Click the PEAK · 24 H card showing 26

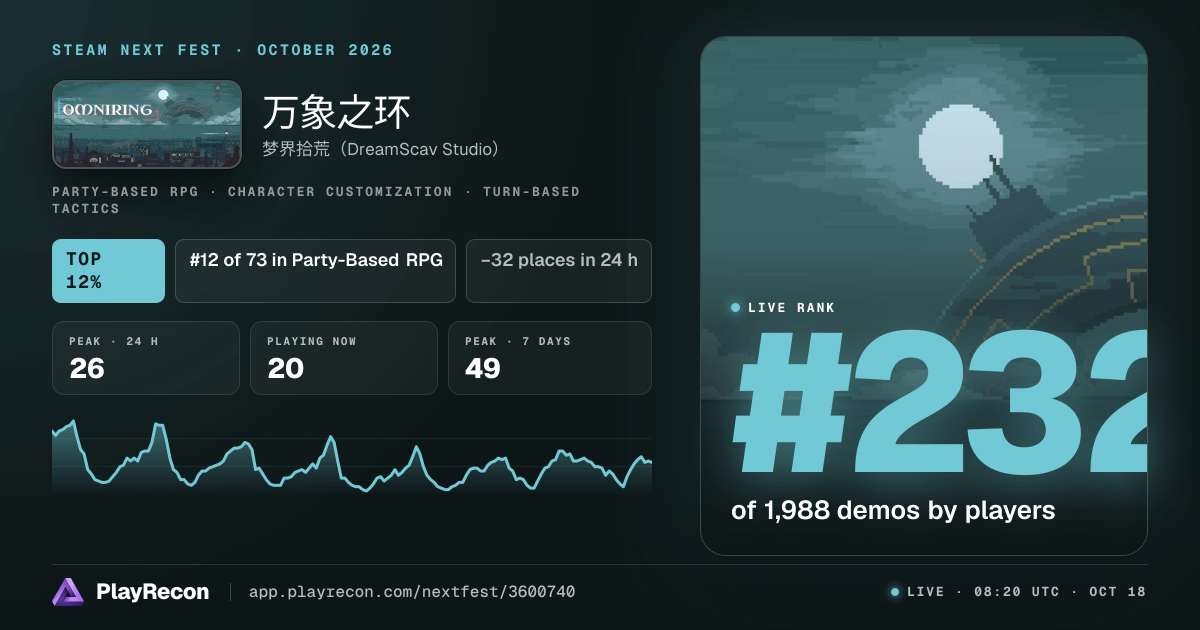coord(146,358)
